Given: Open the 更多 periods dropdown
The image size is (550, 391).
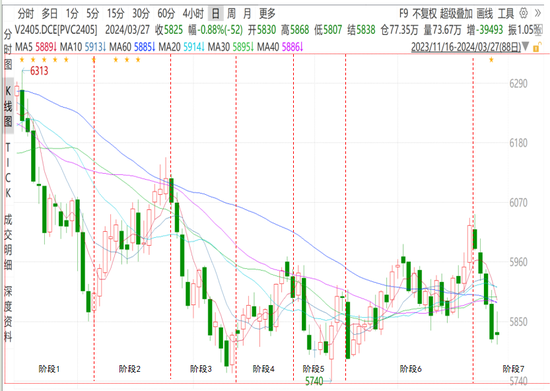Looking at the screenshot, I should tap(267, 14).
